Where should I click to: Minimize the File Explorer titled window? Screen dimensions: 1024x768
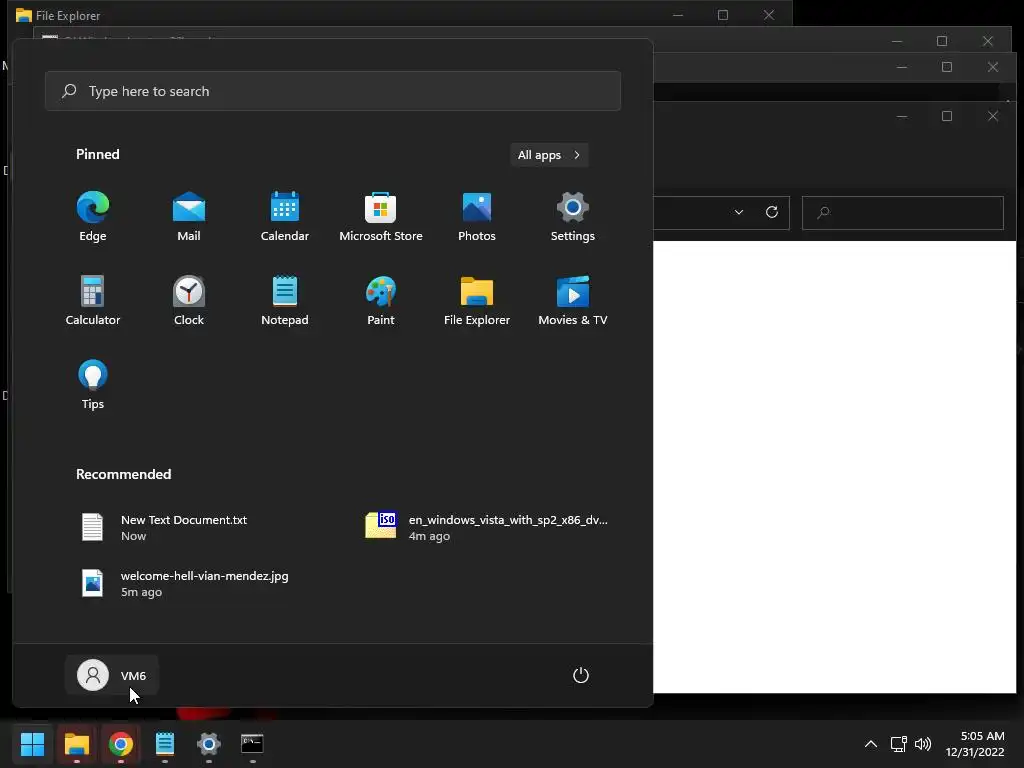[x=678, y=15]
